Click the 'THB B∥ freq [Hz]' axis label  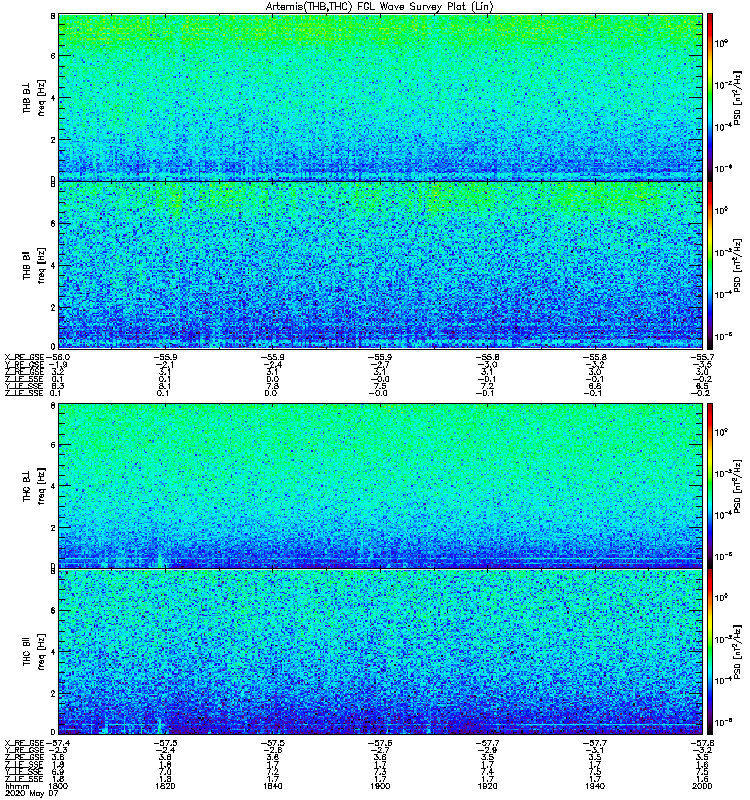click(34, 265)
